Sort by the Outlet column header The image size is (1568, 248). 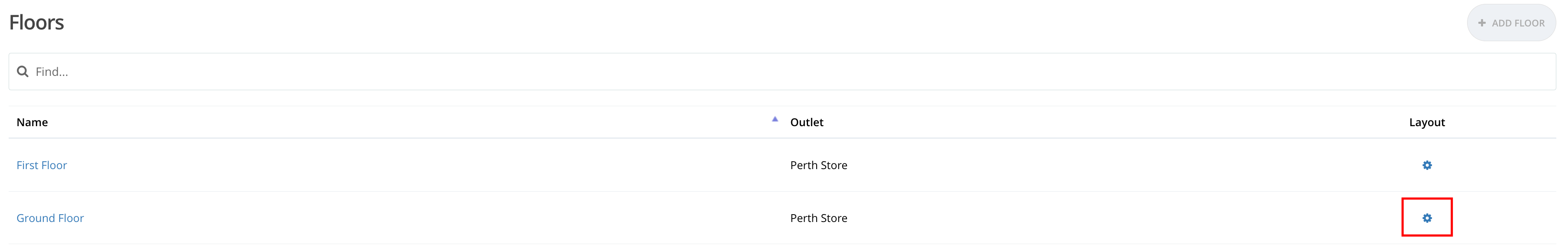(806, 122)
